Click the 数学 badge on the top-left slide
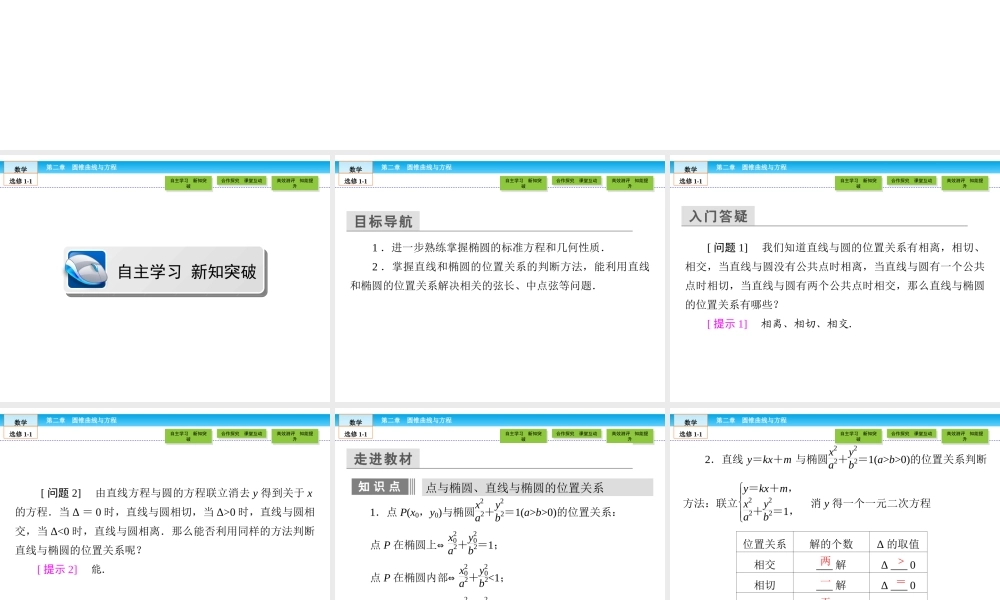Screen dimensions: 1000x600 tap(20, 167)
